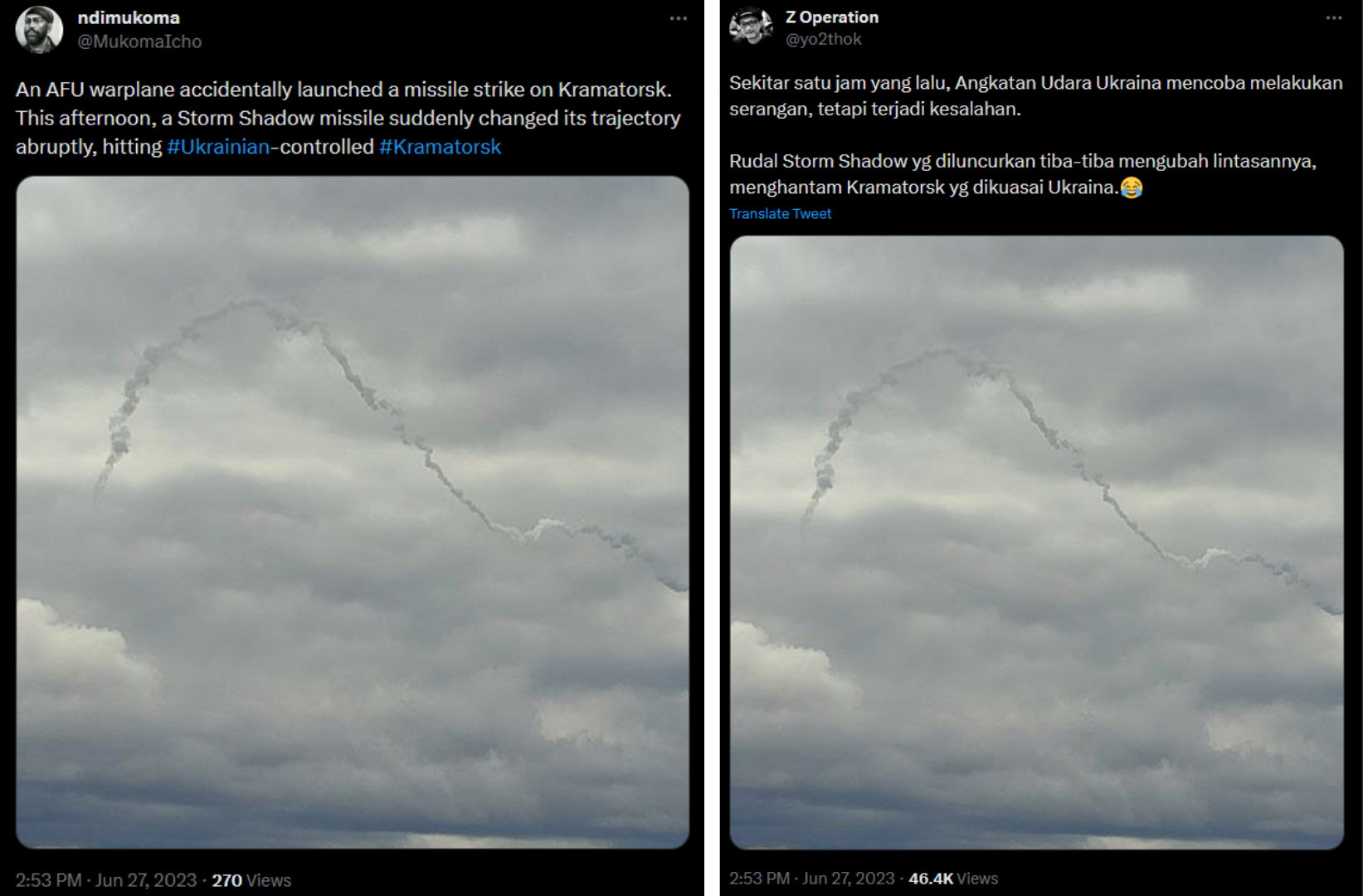Click the Z Operation display name

click(832, 17)
